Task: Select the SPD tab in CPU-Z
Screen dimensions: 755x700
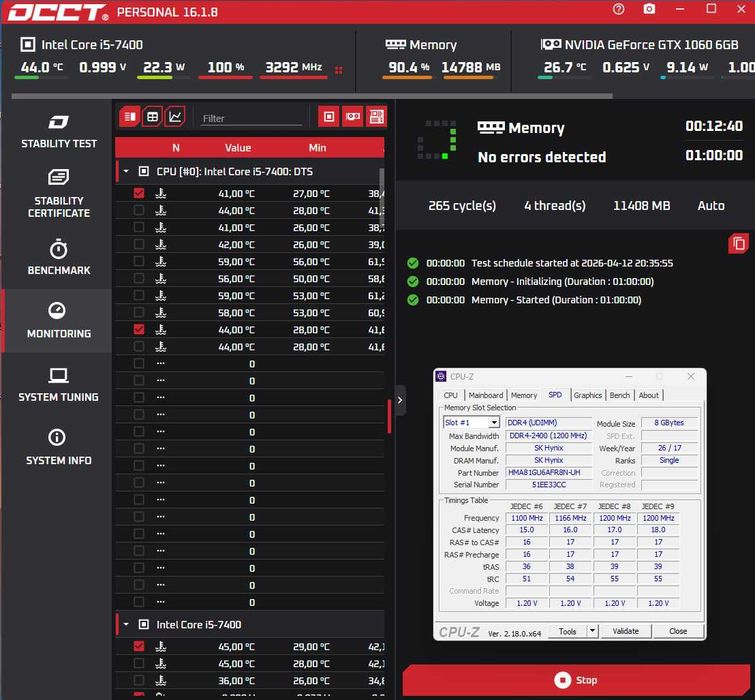Action: point(555,395)
